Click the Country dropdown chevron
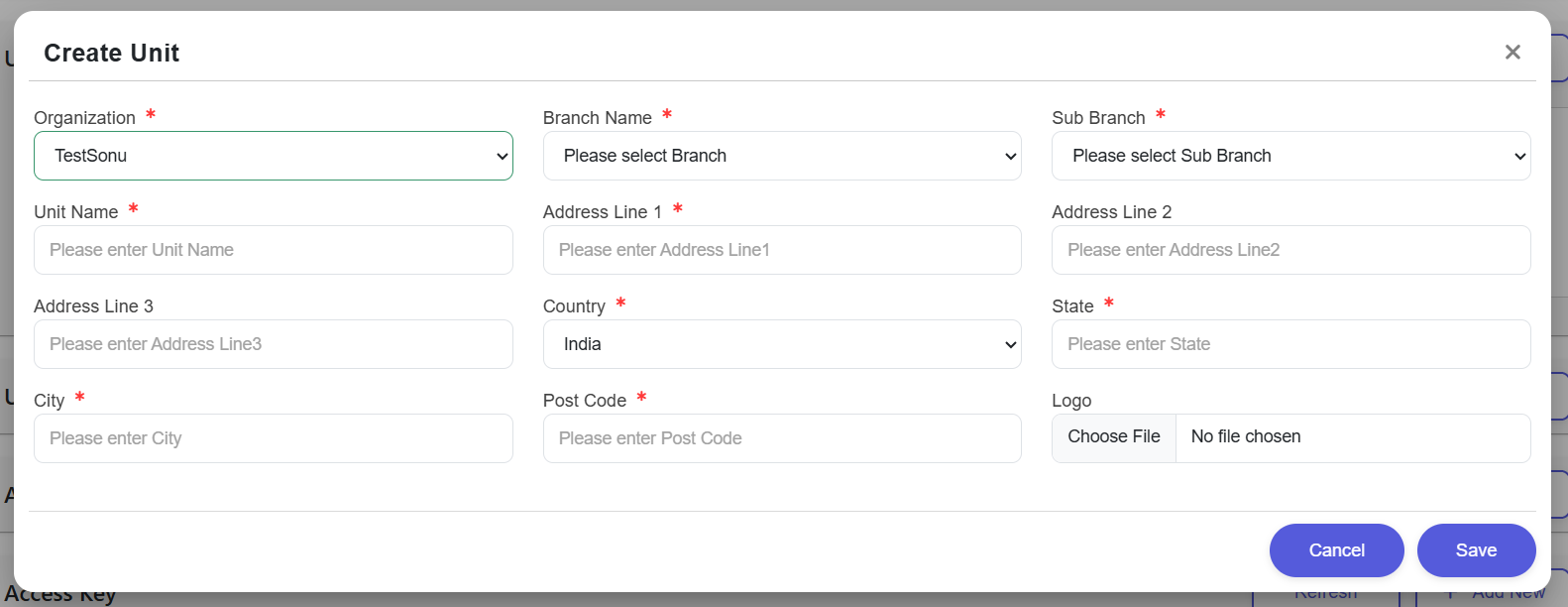The image size is (1568, 607). click(1010, 345)
